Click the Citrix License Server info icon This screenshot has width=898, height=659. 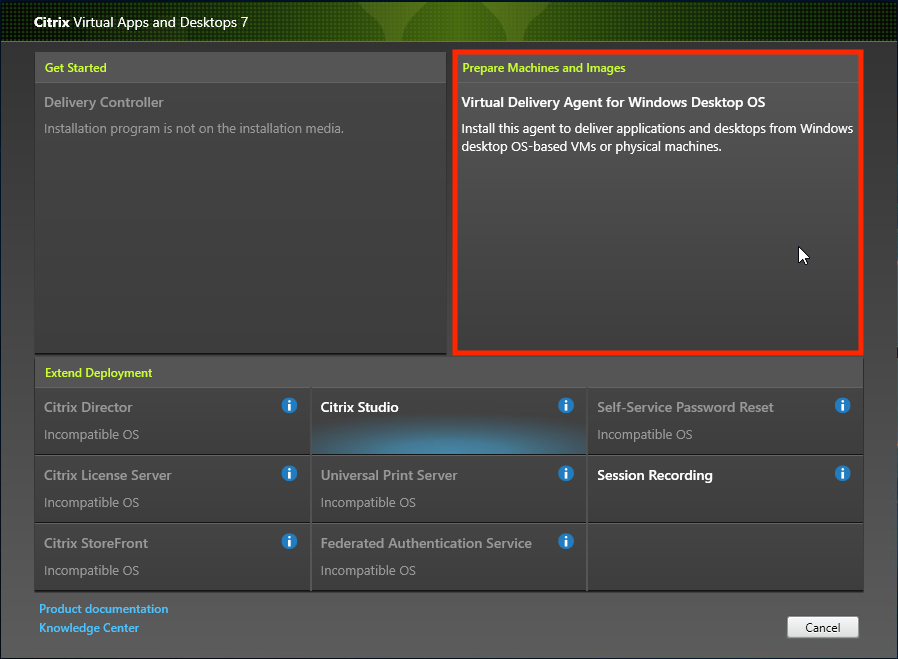[289, 474]
